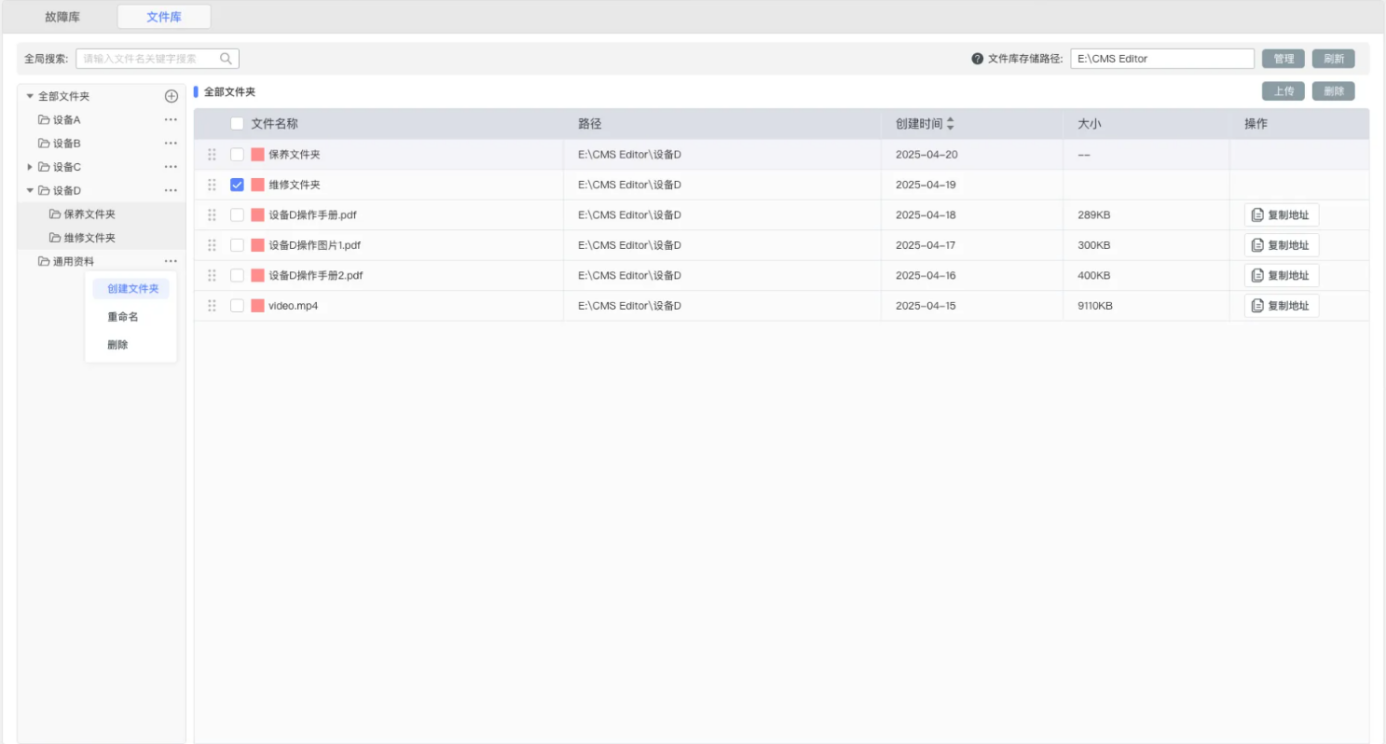Toggle the select-all checkbox in 文件名称 header

point(237,124)
